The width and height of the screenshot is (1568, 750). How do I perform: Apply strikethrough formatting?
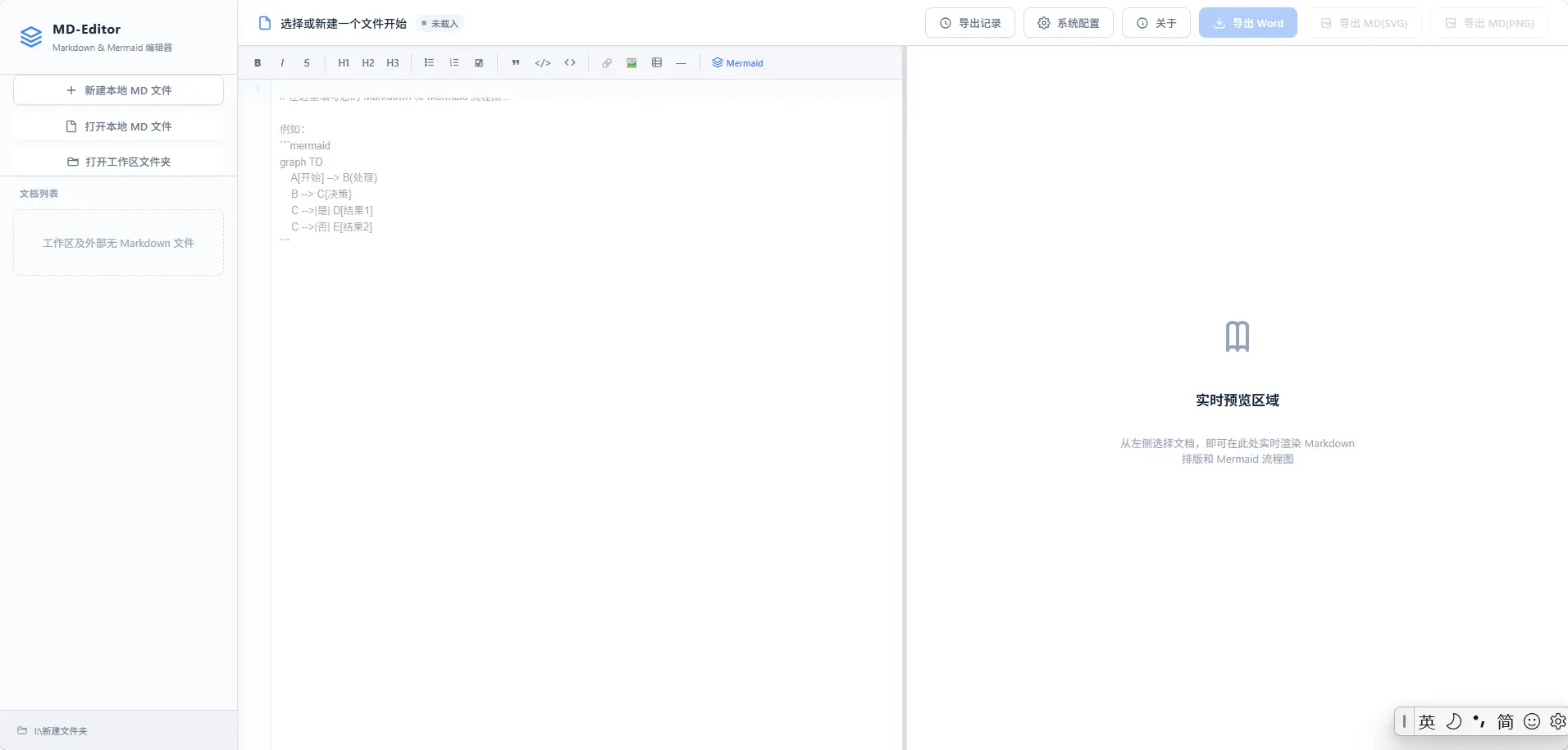[x=307, y=63]
